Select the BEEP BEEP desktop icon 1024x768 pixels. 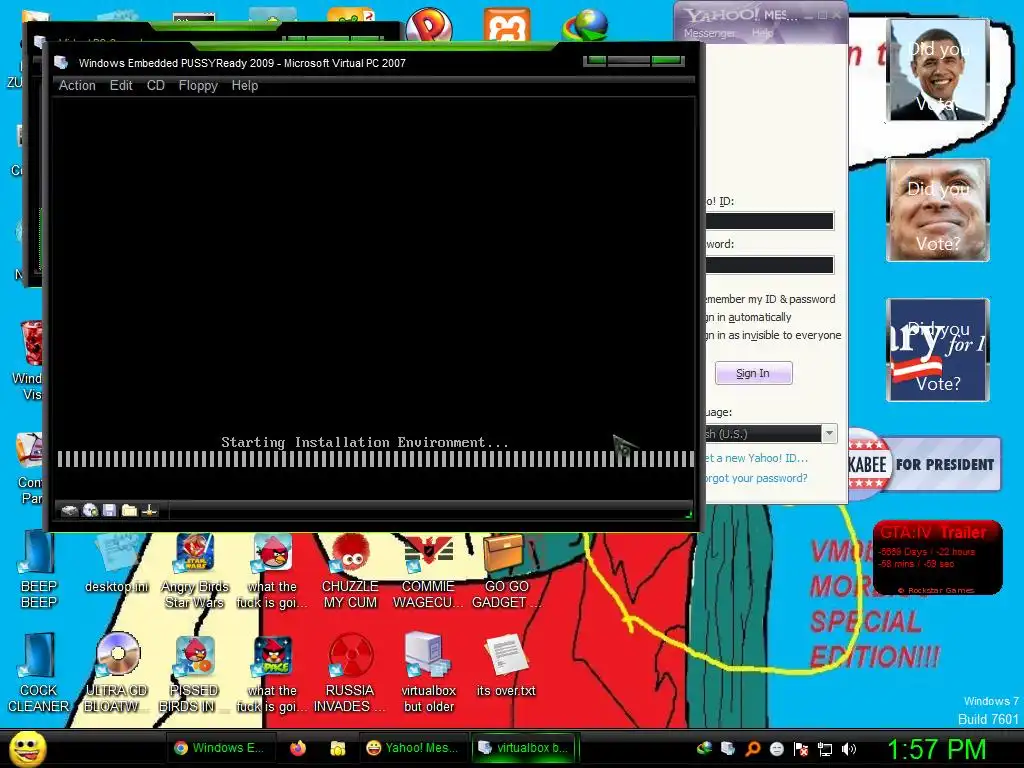tap(39, 570)
